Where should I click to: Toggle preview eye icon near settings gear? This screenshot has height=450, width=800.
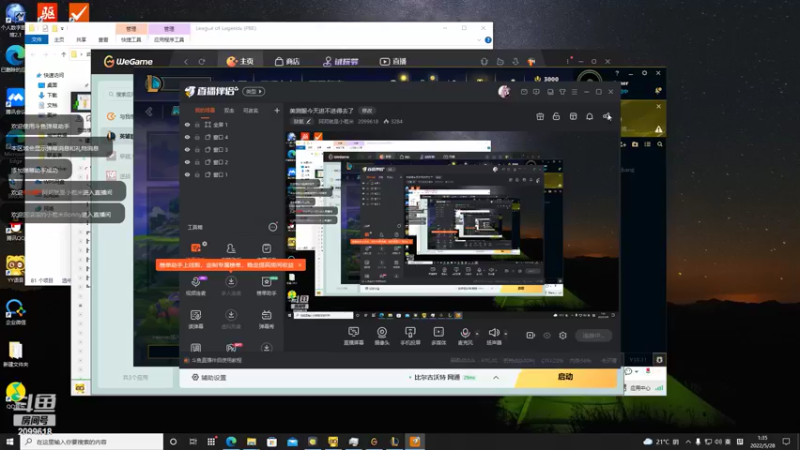coord(547,335)
